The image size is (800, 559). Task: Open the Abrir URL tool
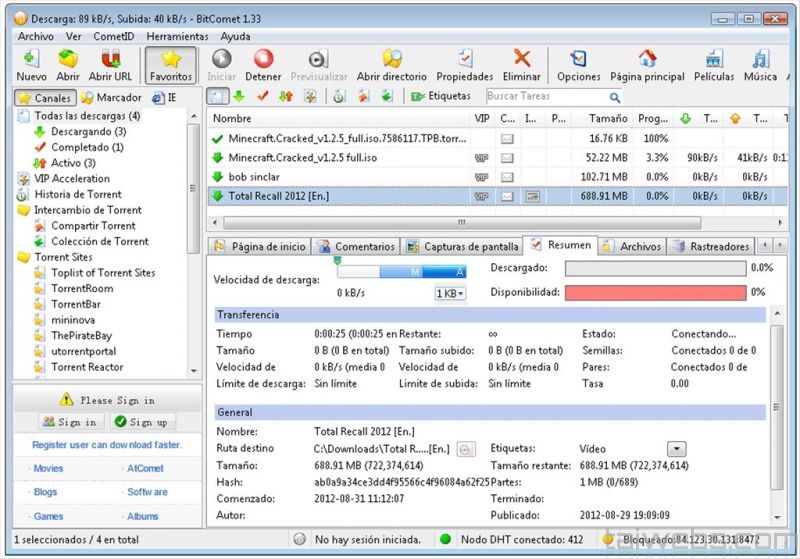(x=110, y=64)
